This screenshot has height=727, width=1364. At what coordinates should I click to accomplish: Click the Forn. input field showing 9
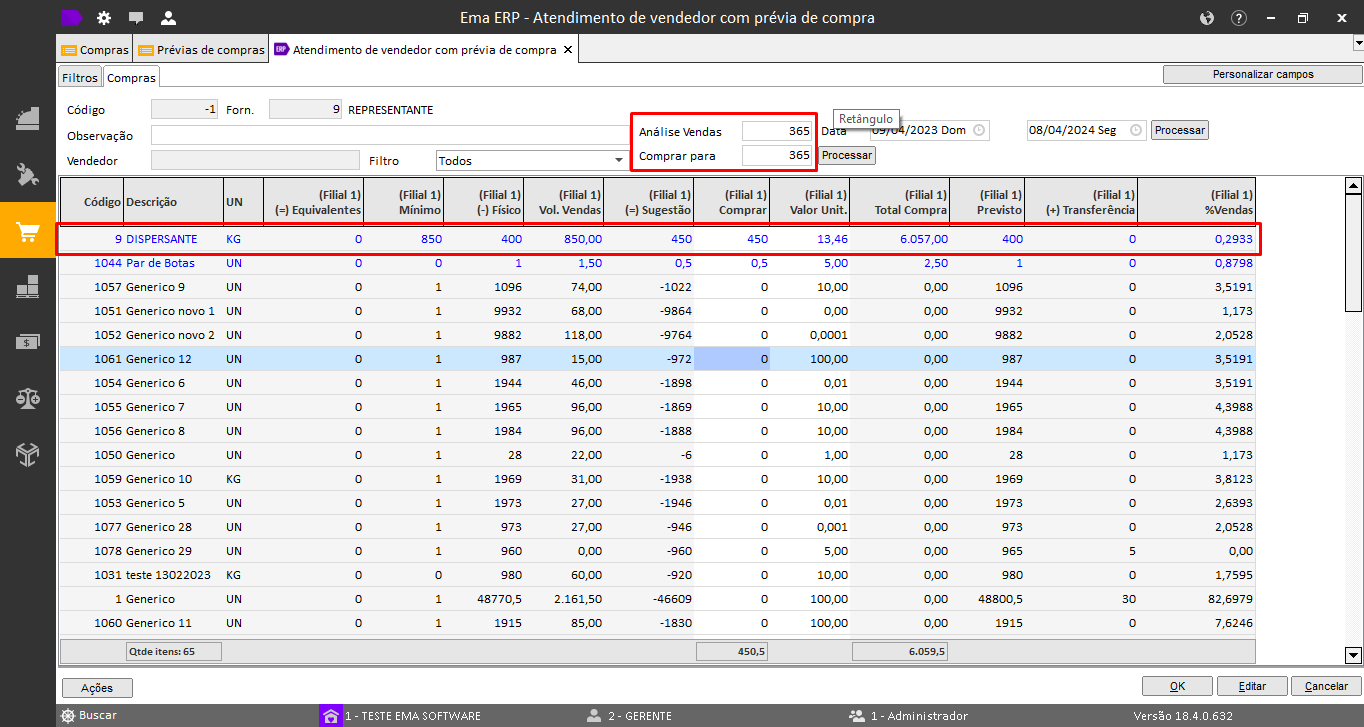306,110
